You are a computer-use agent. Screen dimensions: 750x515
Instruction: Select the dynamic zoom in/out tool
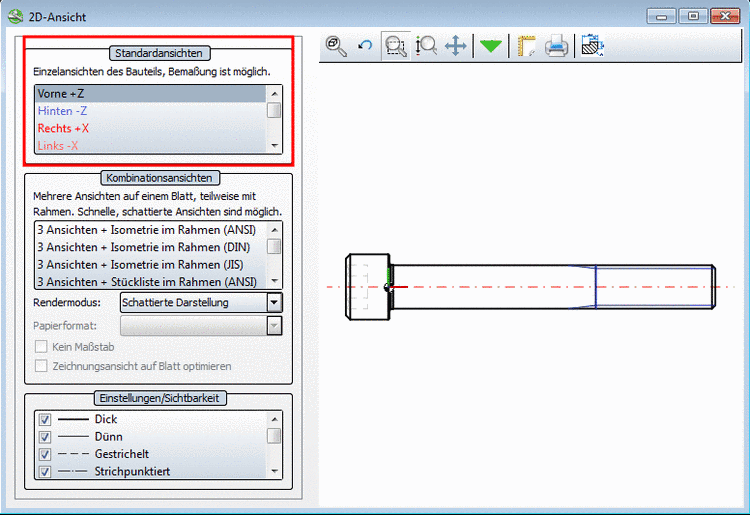(426, 46)
